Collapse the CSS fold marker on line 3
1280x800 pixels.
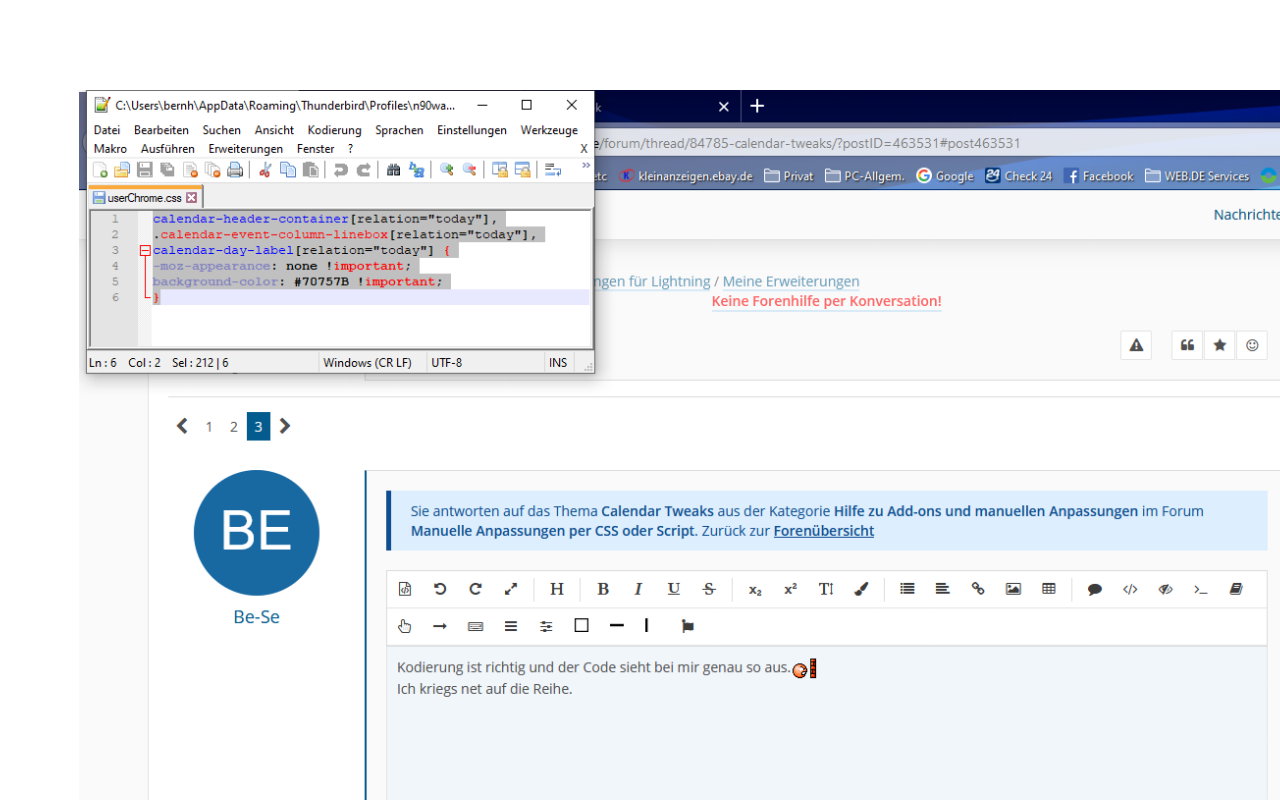click(145, 251)
